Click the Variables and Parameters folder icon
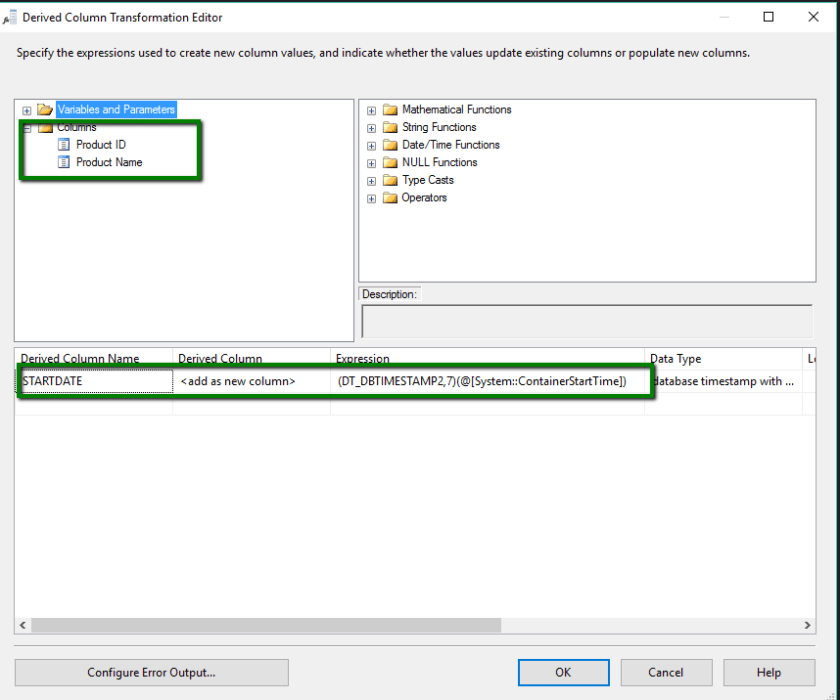This screenshot has width=840, height=700. (x=45, y=110)
